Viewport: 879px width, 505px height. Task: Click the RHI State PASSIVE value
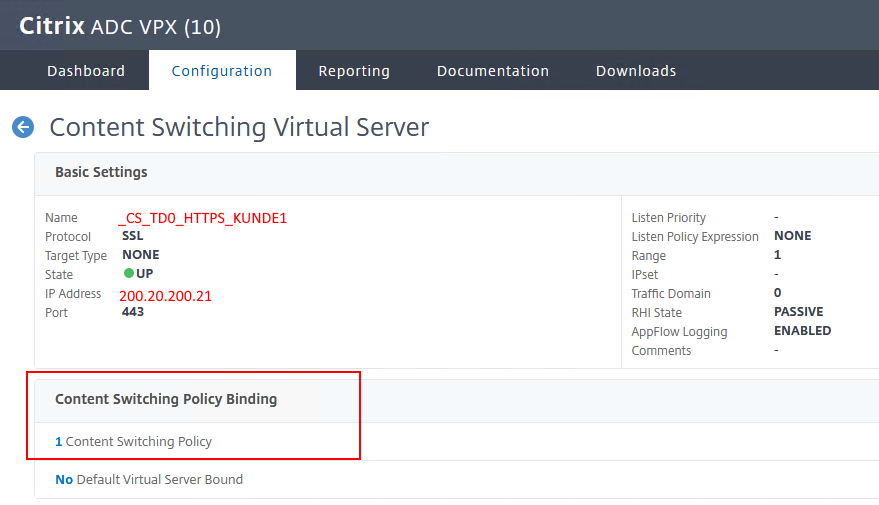click(798, 312)
